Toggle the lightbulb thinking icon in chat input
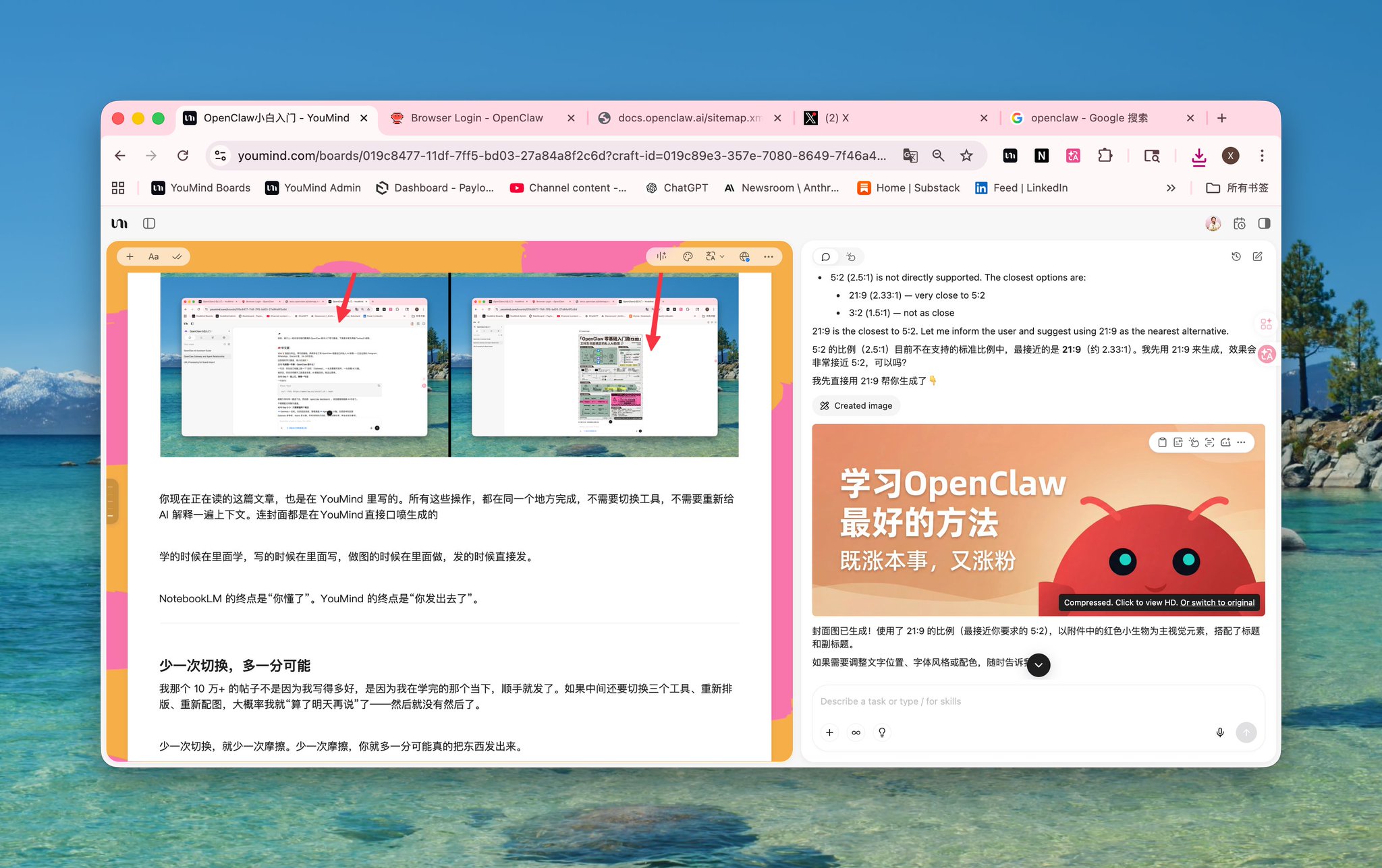The height and width of the screenshot is (868, 1382). 882,732
